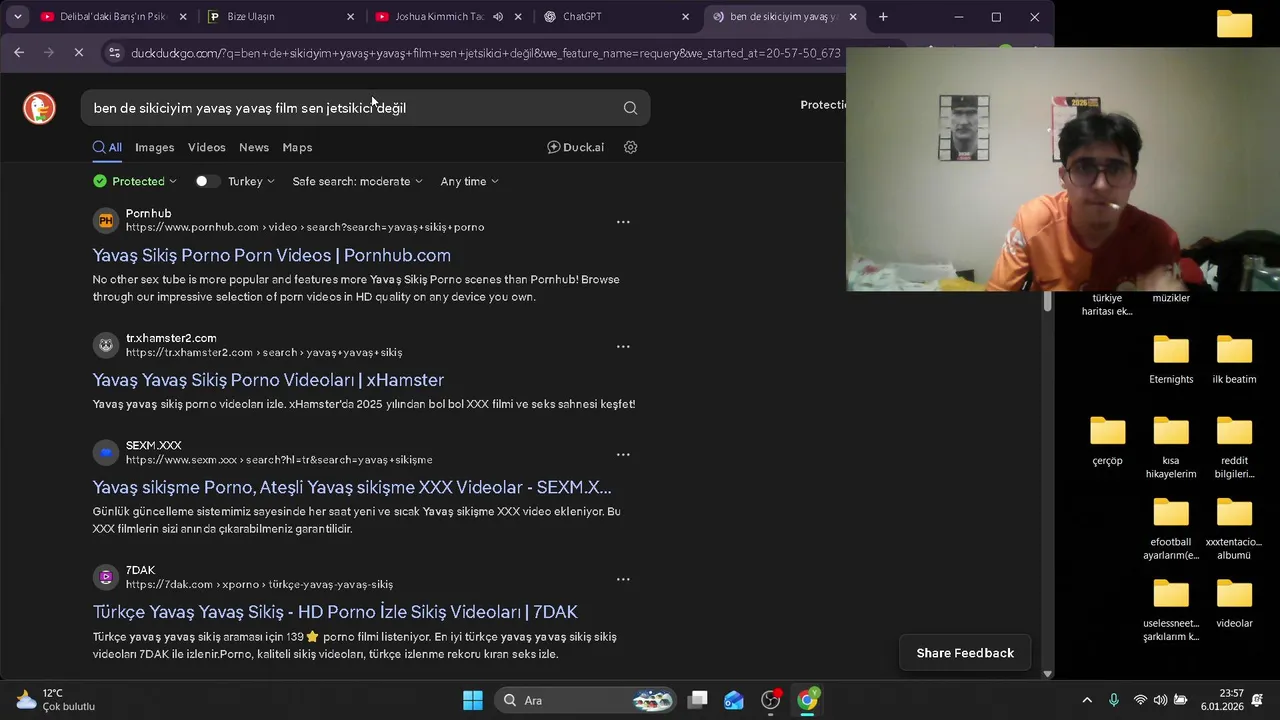Open the Windows Start menu
Image resolution: width=1280 pixels, height=720 pixels.
click(473, 700)
